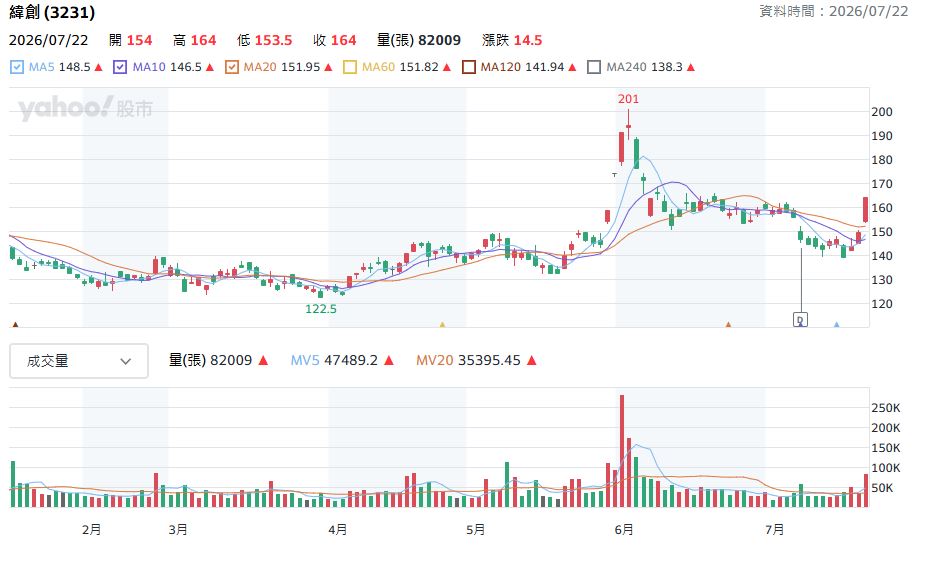Click the 122.5 lowest price label
This screenshot has width=925, height=568.
pos(321,309)
